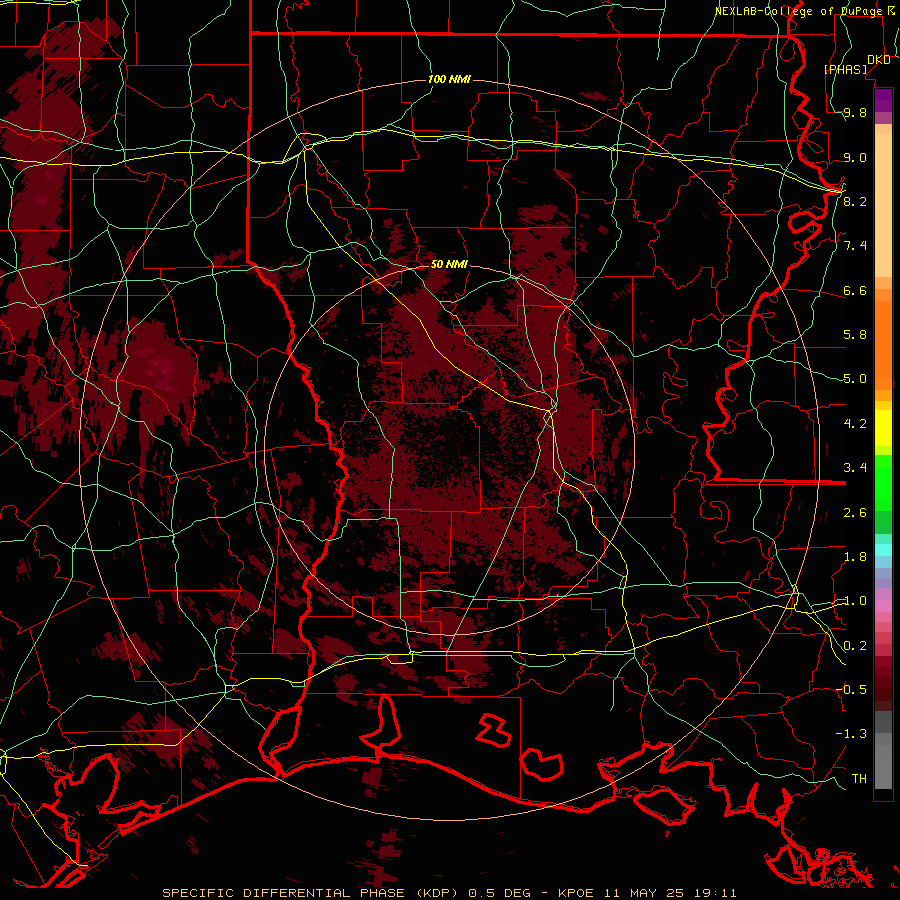Pick the dark orange color bar segment
The image size is (900, 900).
pyautogui.click(x=883, y=346)
